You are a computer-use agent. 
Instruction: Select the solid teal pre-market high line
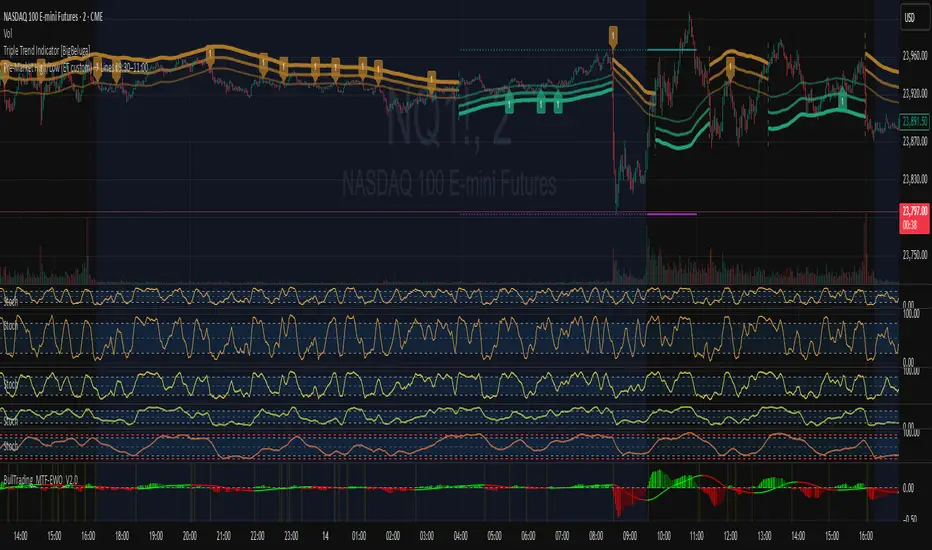(x=671, y=50)
